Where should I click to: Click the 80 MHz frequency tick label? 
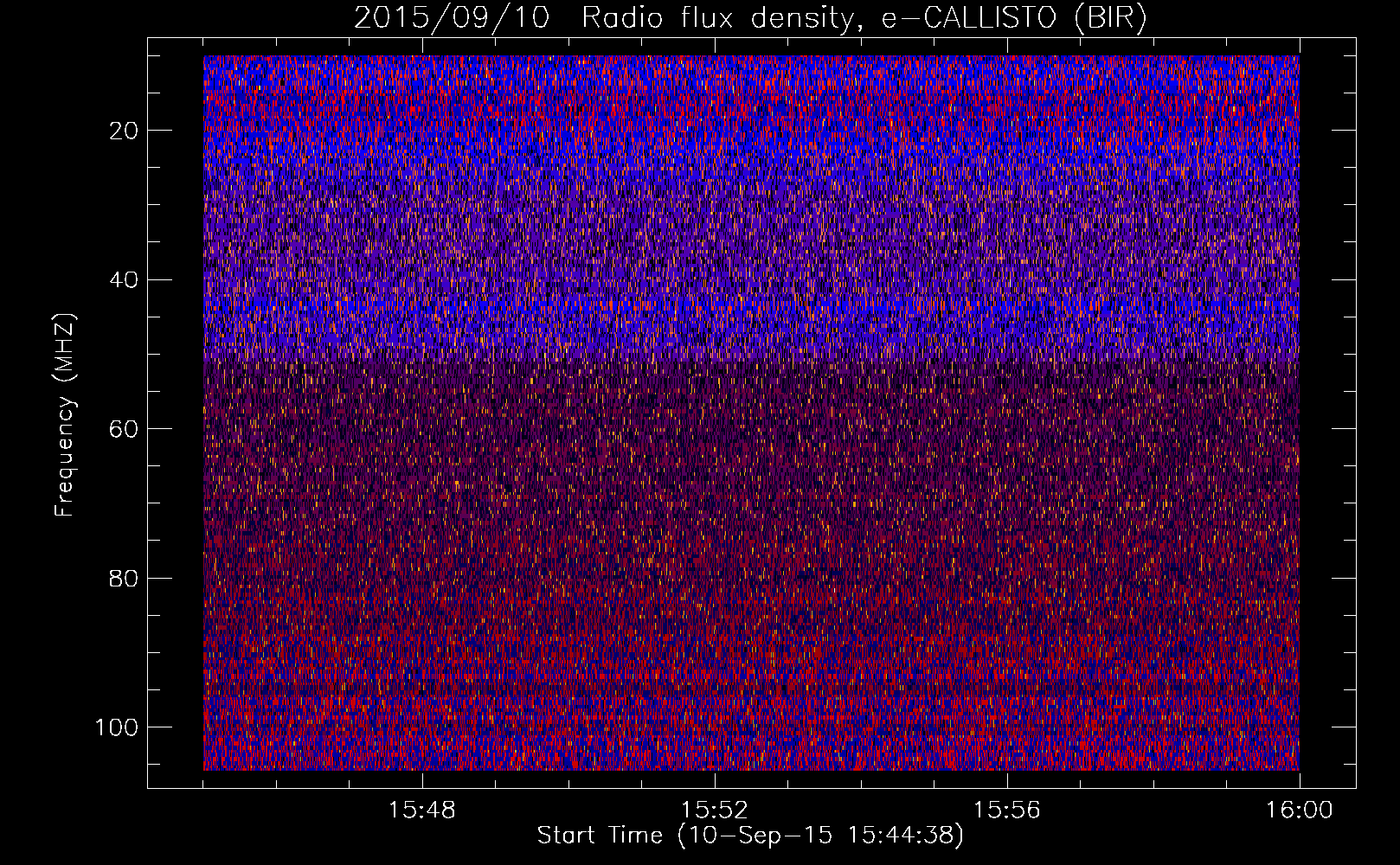click(125, 578)
